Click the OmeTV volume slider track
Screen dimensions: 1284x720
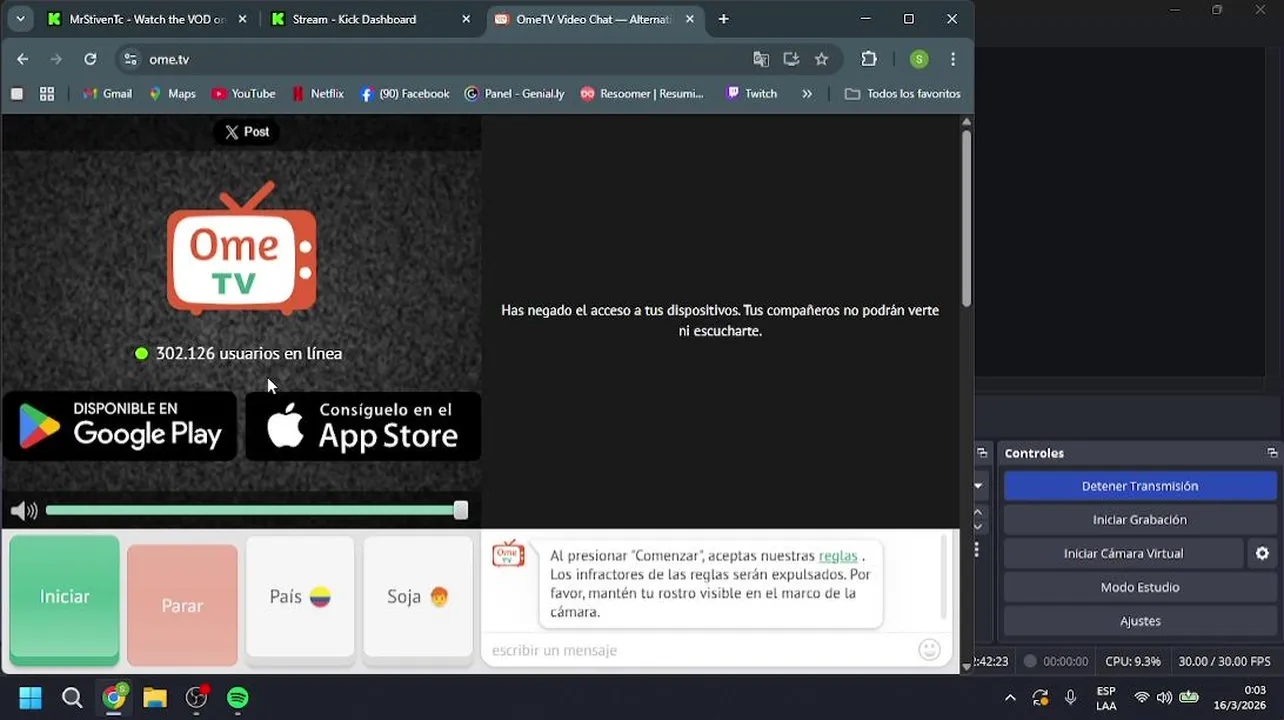tap(256, 510)
